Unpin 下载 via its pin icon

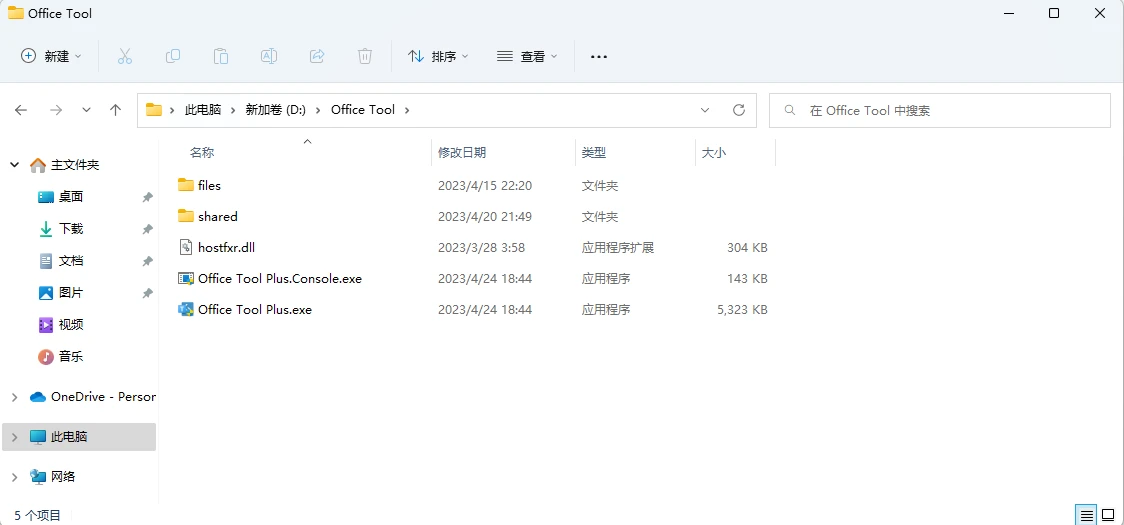coord(147,229)
